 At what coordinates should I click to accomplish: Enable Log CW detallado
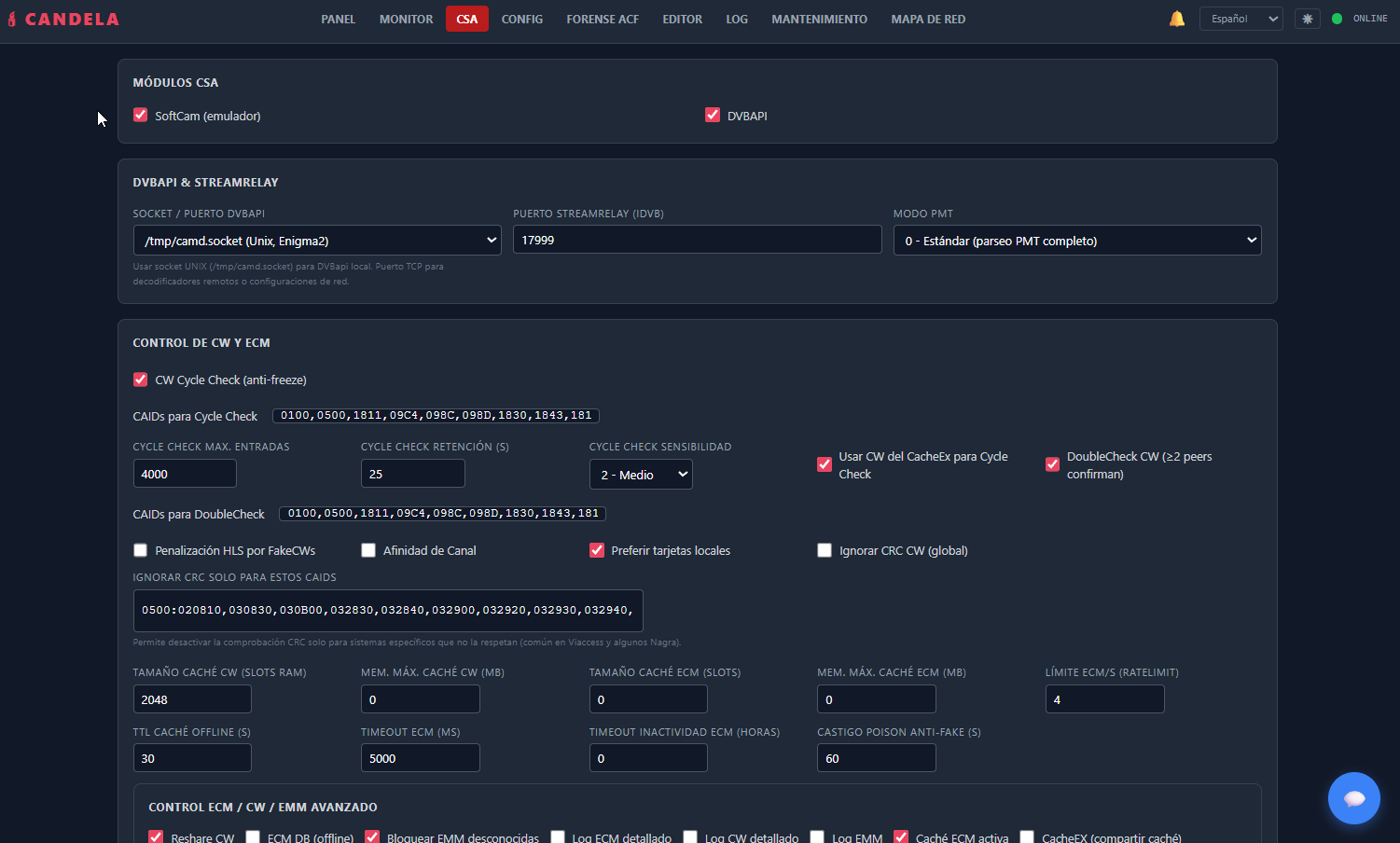point(690,837)
